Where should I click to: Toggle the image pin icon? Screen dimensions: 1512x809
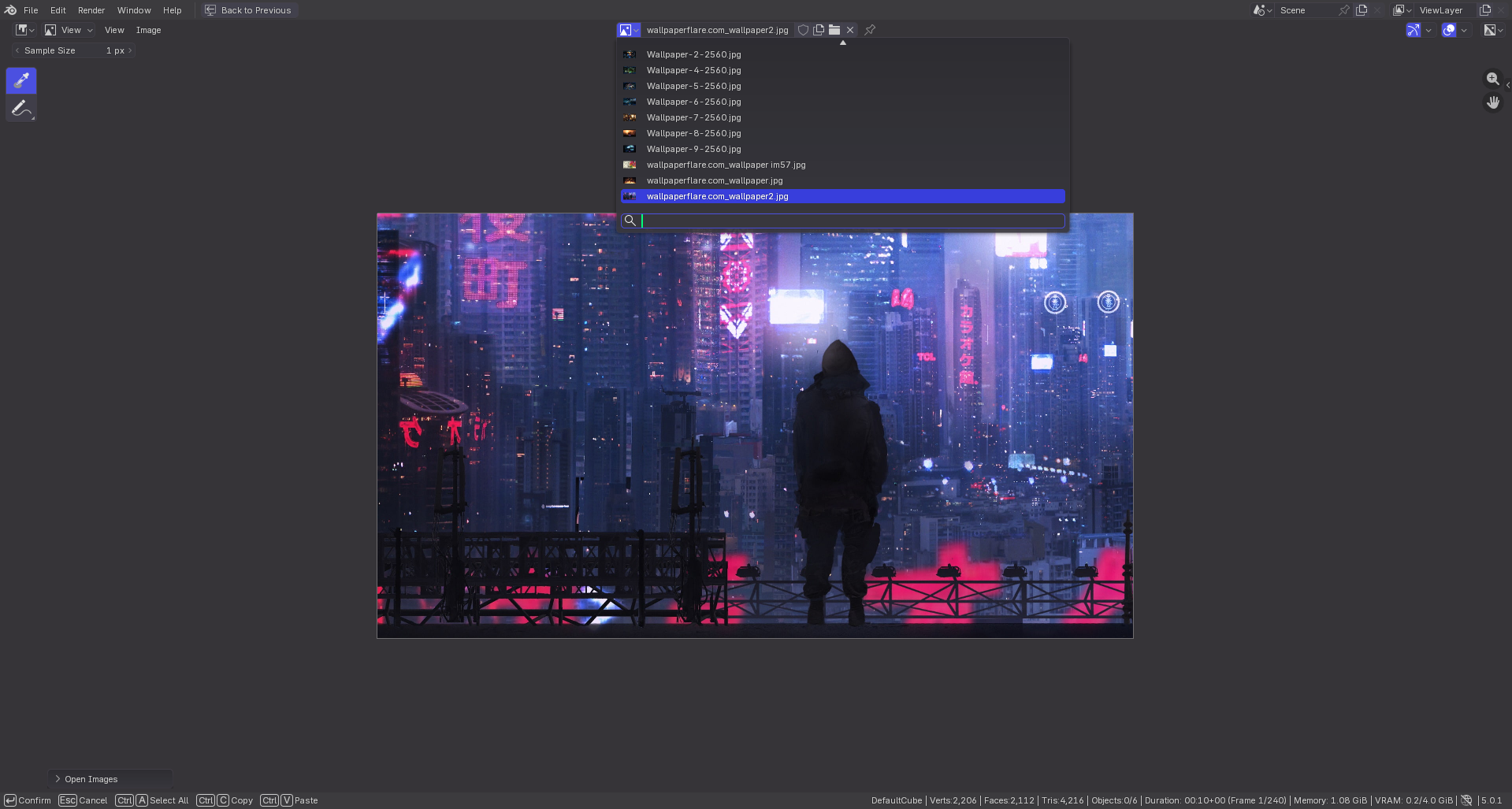pyautogui.click(x=870, y=30)
